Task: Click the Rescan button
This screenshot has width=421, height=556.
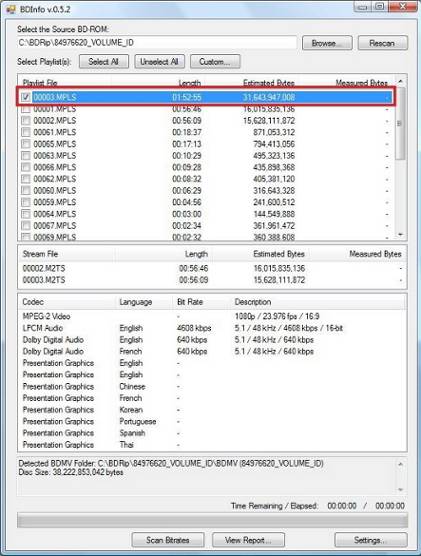Action: point(382,43)
